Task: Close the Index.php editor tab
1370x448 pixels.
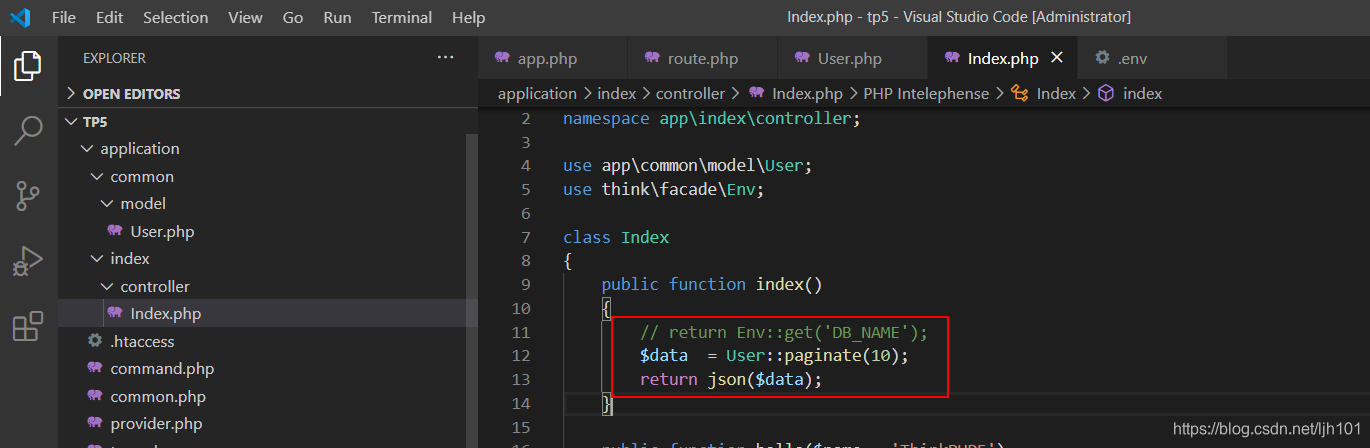Action: click(x=1058, y=58)
